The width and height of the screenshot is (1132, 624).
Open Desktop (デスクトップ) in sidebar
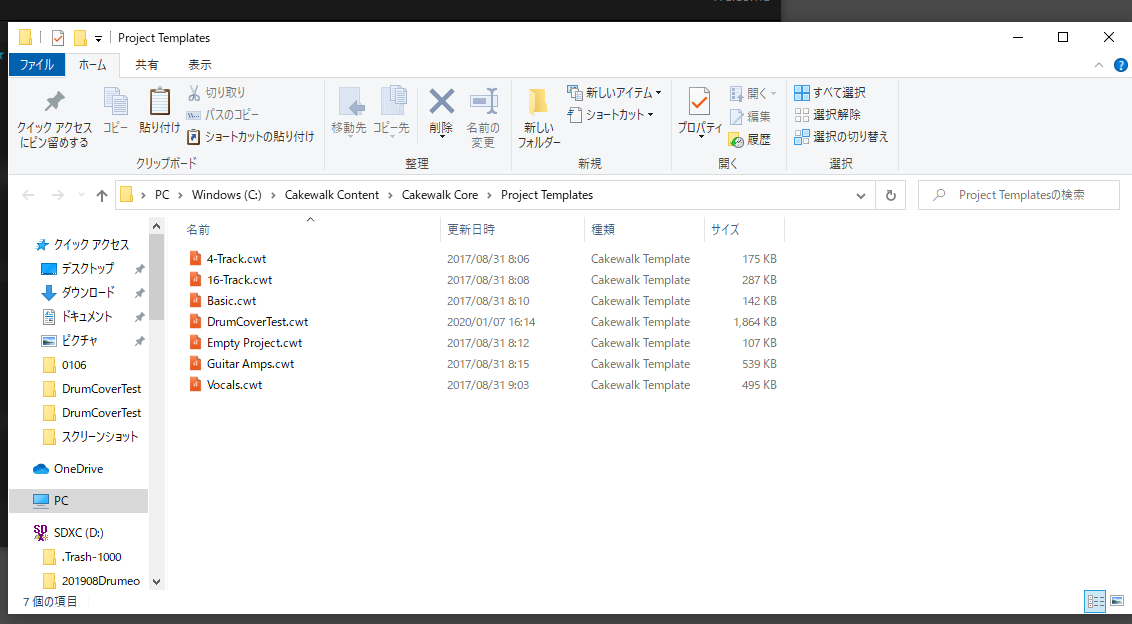coord(87,269)
